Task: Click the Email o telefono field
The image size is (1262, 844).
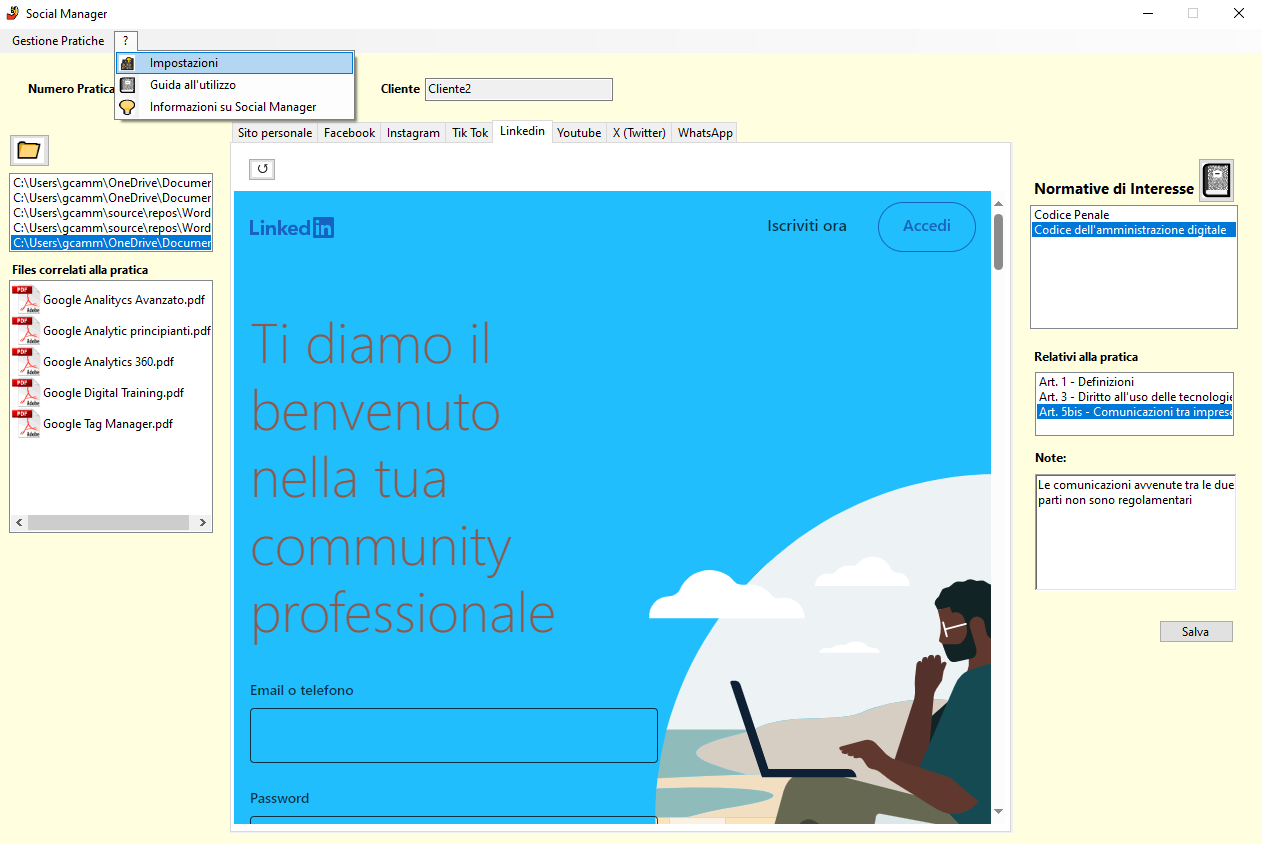Action: tap(454, 735)
